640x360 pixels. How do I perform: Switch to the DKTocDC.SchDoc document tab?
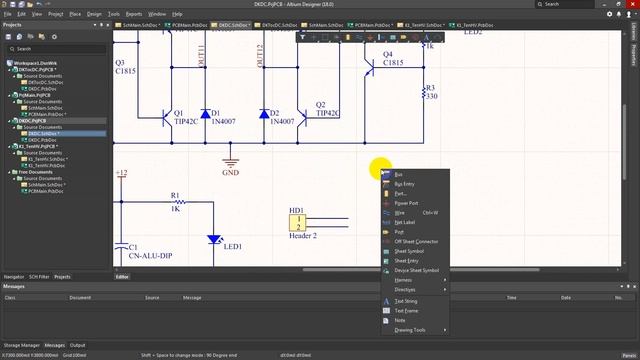(x=276, y=25)
